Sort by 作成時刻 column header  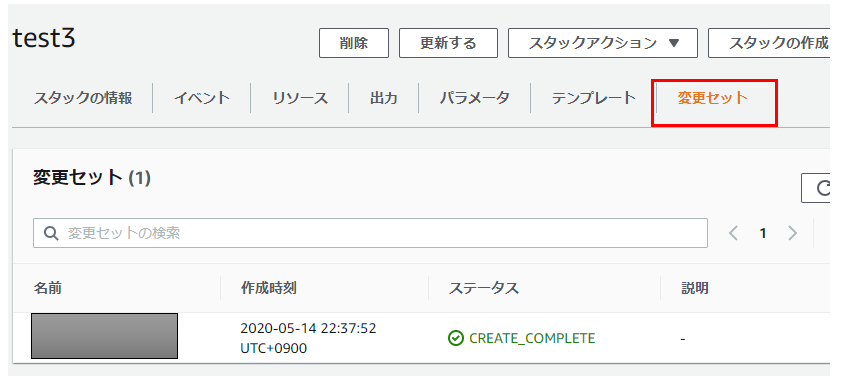[269, 288]
